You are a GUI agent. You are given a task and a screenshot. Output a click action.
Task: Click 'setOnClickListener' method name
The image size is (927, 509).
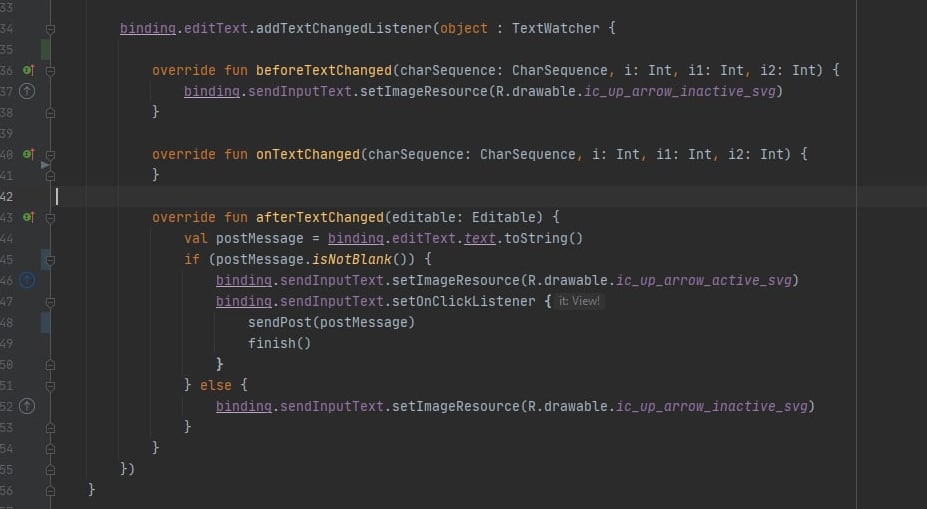(464, 301)
